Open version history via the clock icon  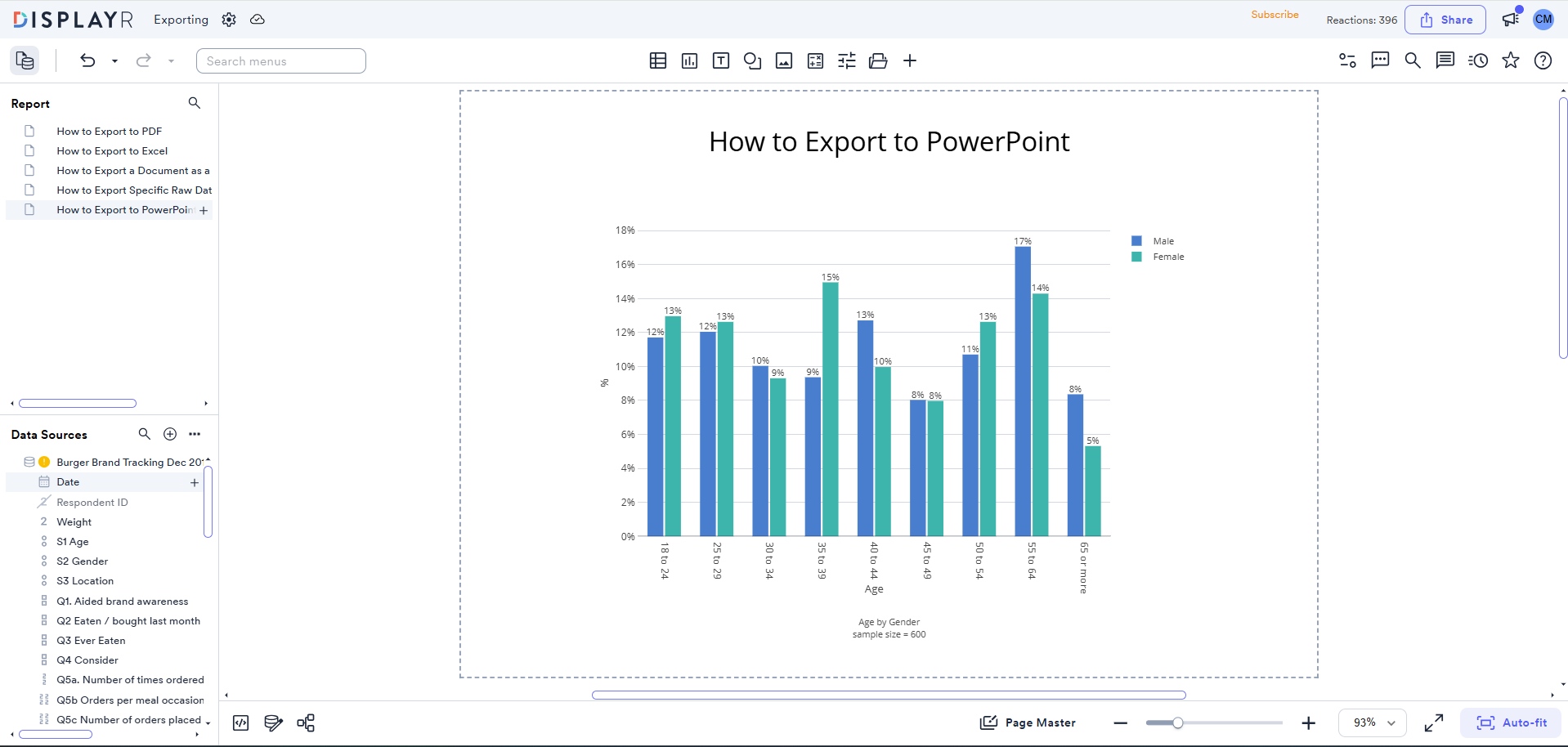[1478, 60]
